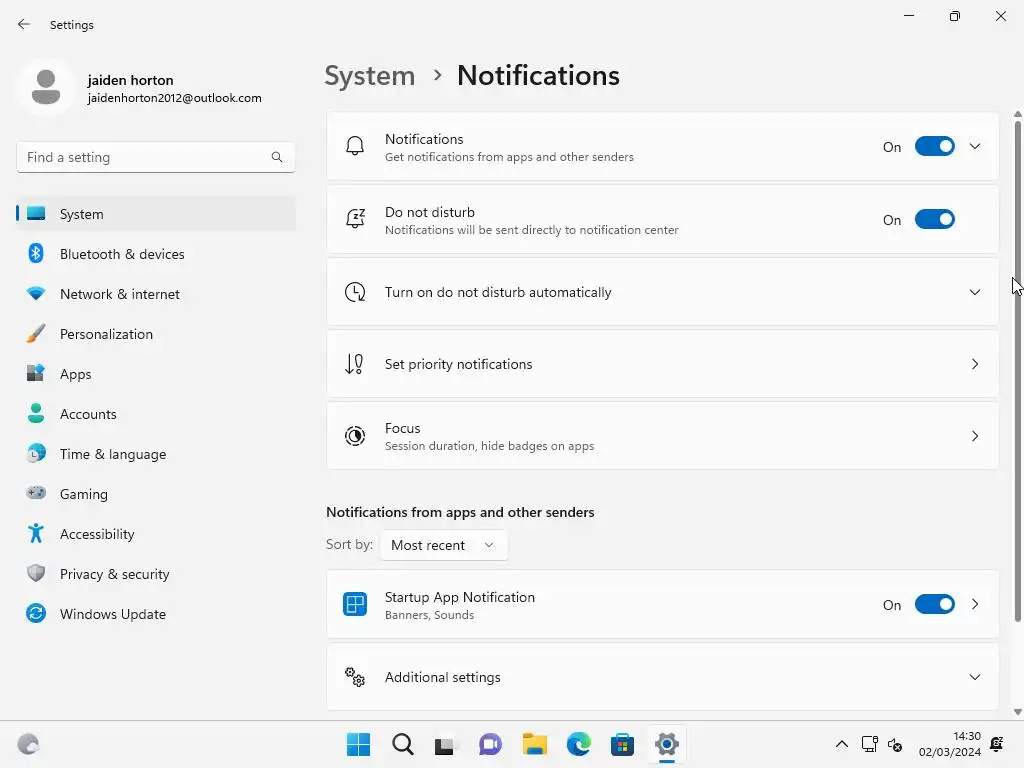Open File Explorer from the taskbar

coord(535,744)
